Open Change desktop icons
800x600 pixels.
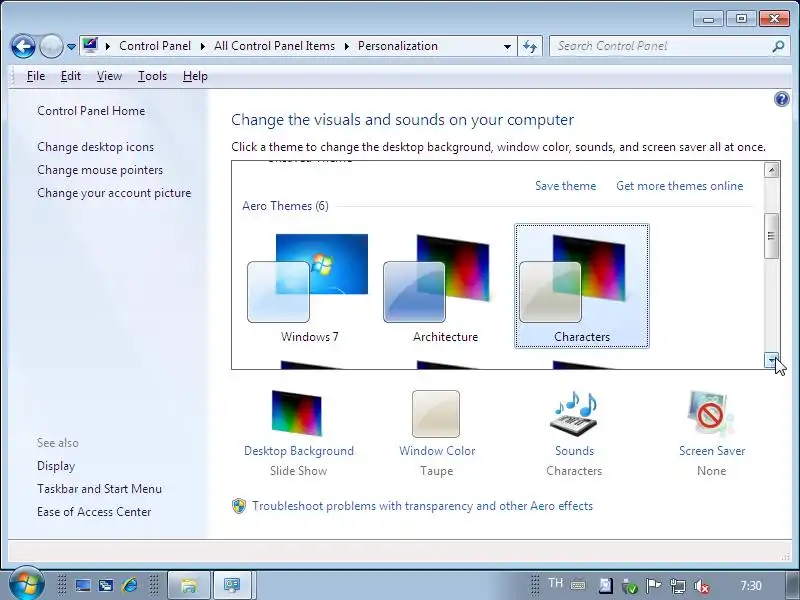pos(95,147)
